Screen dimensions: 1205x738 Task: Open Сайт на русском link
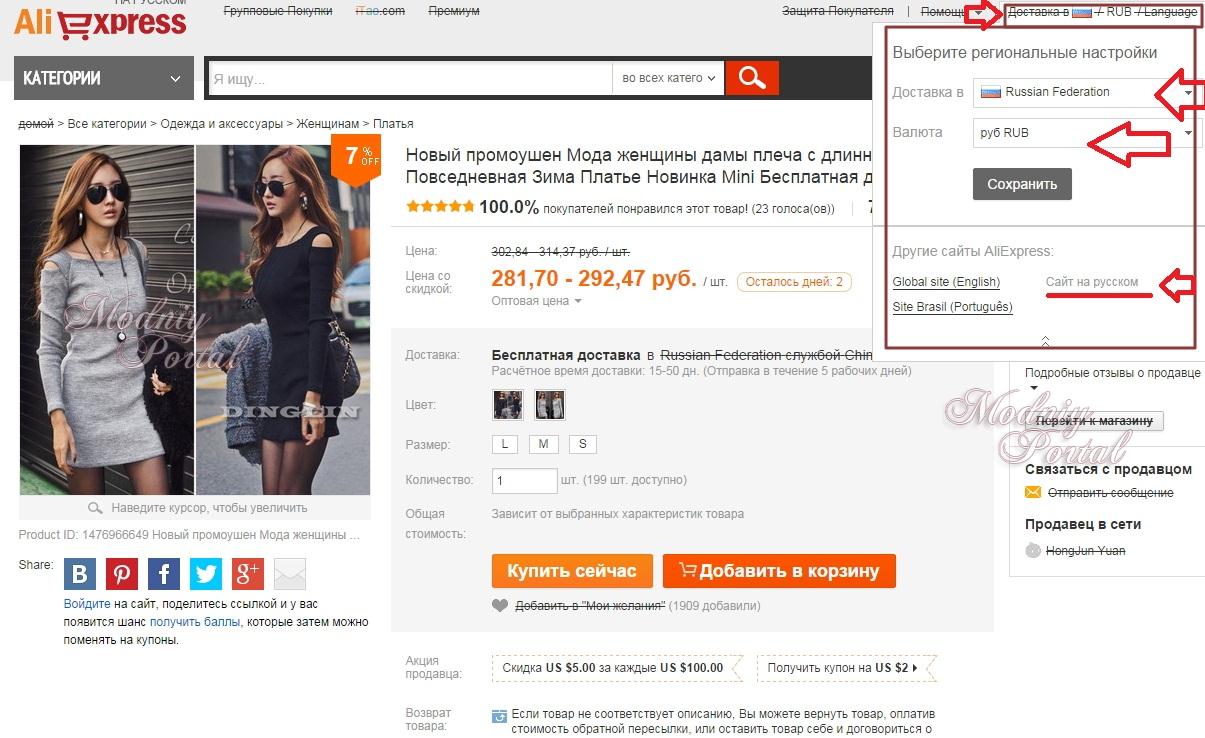pyautogui.click(x=1092, y=283)
